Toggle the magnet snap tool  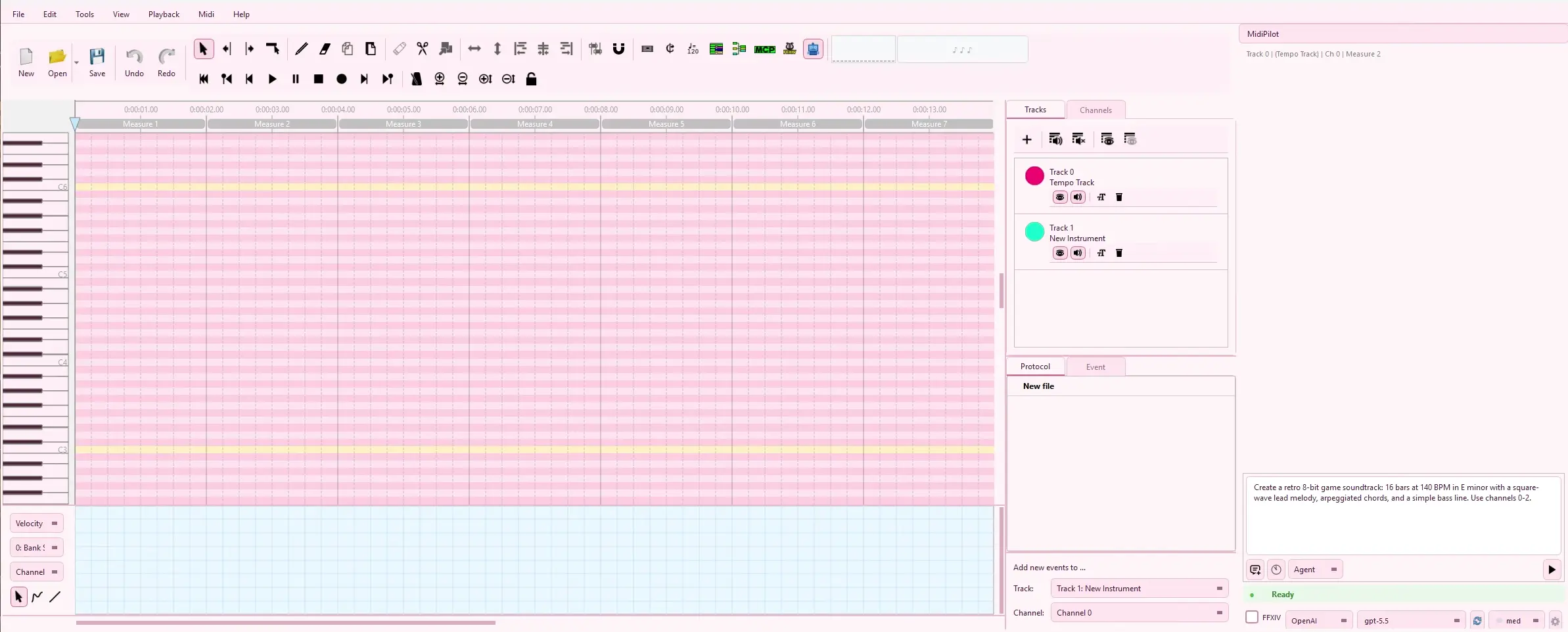coord(618,49)
